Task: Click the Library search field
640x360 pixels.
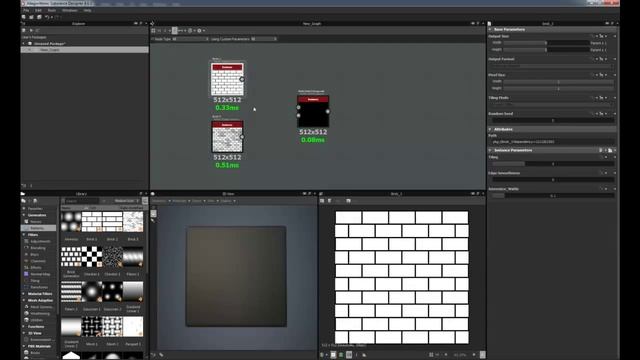Action: 82,201
